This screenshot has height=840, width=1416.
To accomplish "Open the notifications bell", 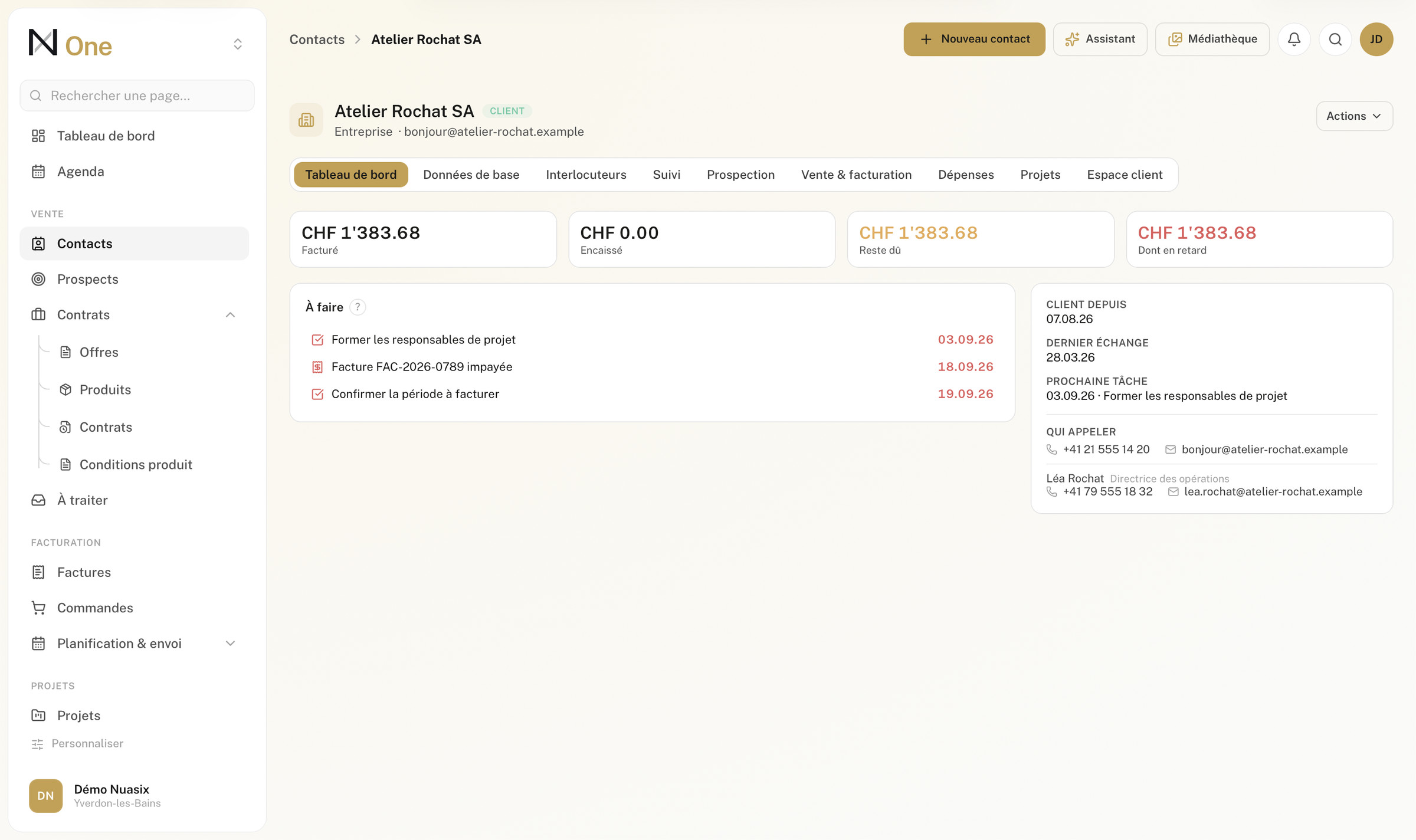I will 1294,39.
